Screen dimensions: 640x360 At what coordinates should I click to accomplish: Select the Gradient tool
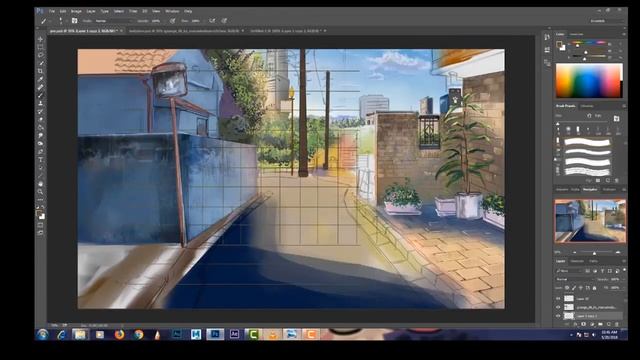40,127
